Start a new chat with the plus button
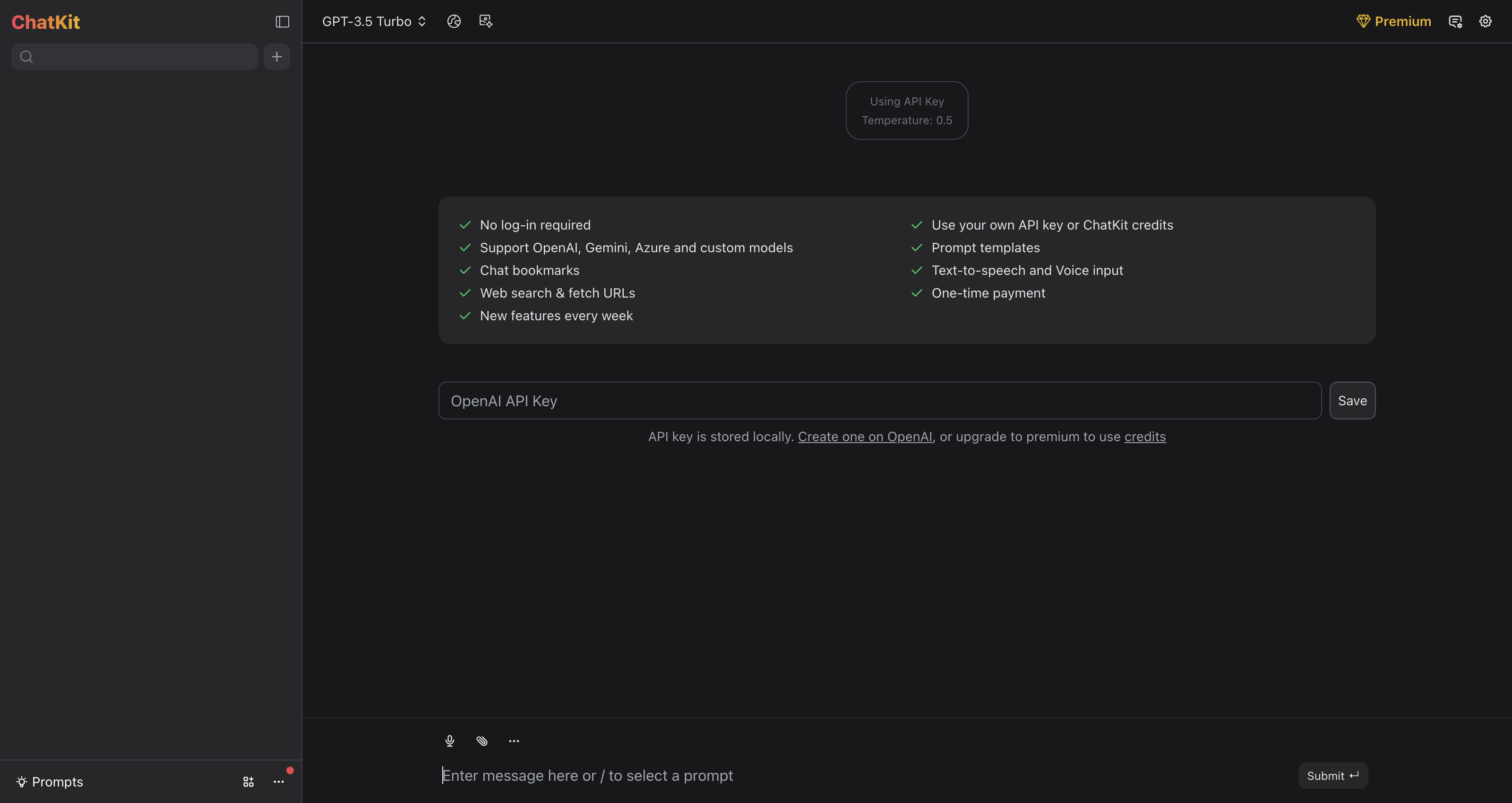The image size is (1512, 803). [276, 57]
